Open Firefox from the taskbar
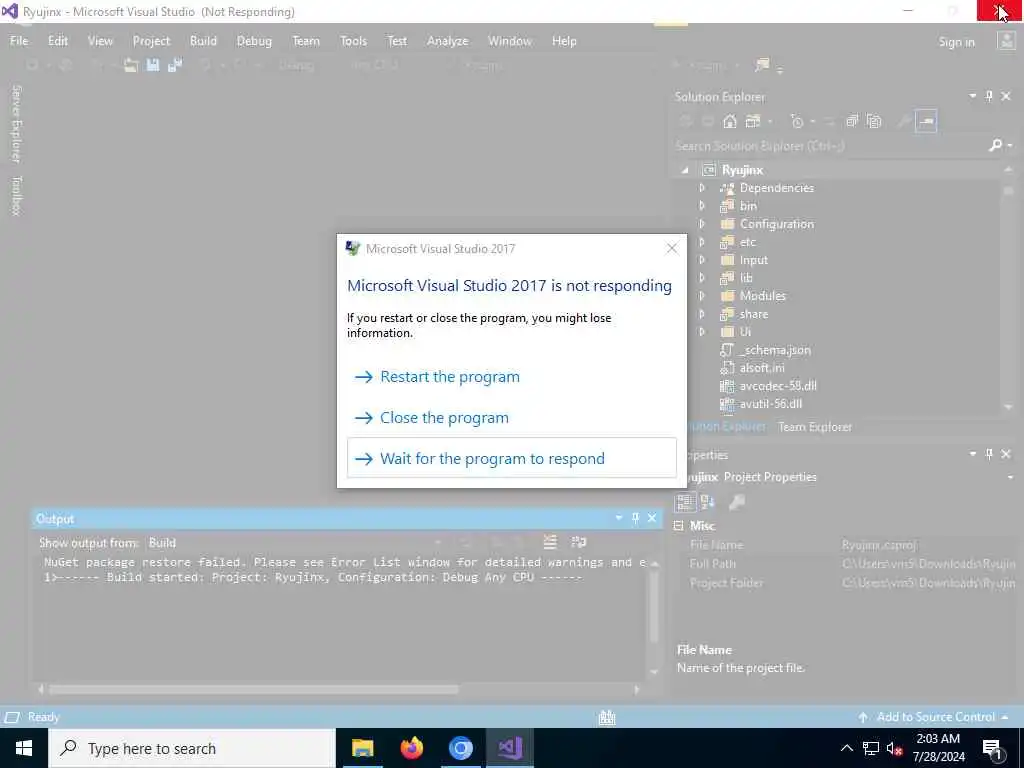 [411, 748]
